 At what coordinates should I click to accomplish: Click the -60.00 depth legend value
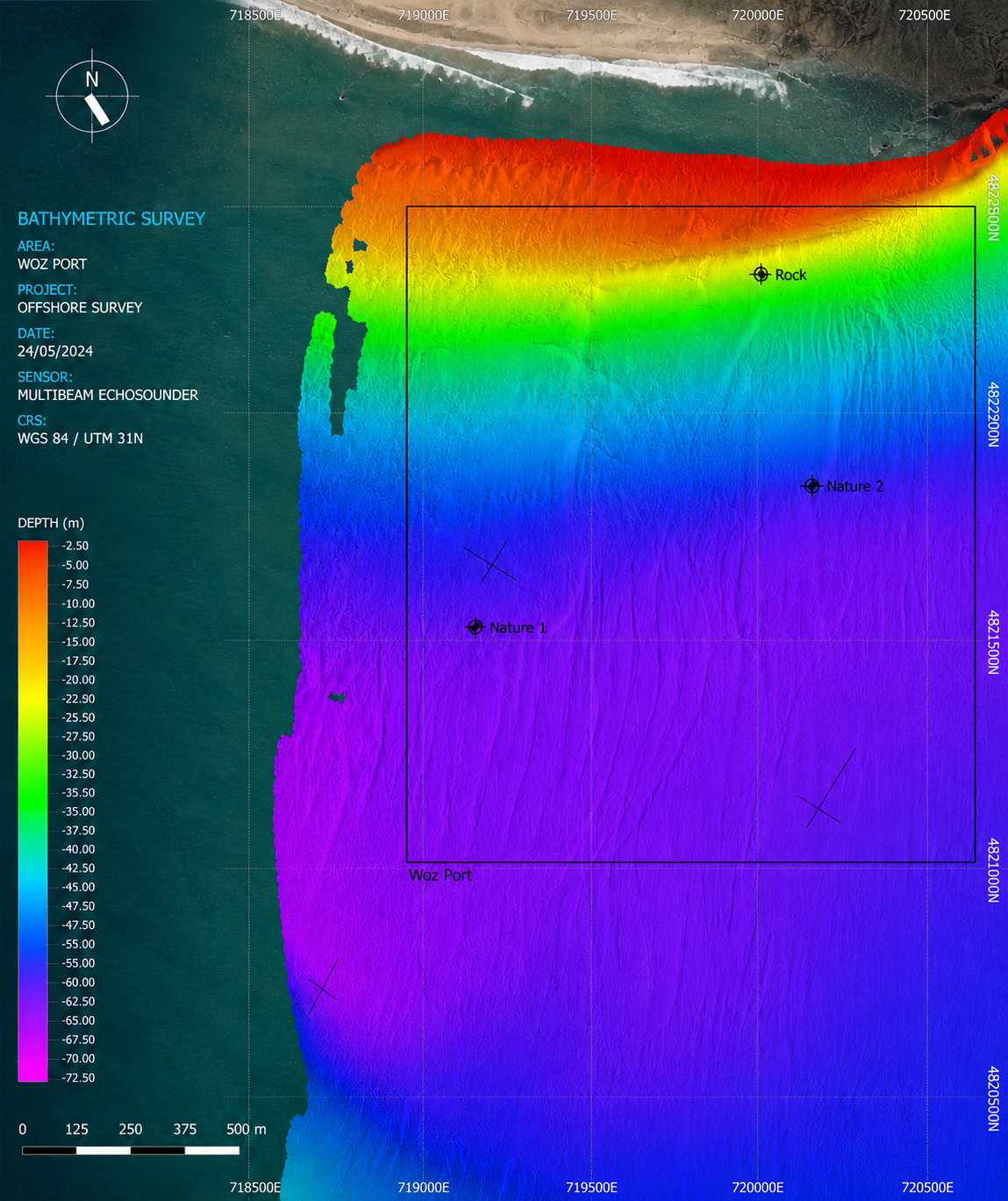tap(78, 983)
